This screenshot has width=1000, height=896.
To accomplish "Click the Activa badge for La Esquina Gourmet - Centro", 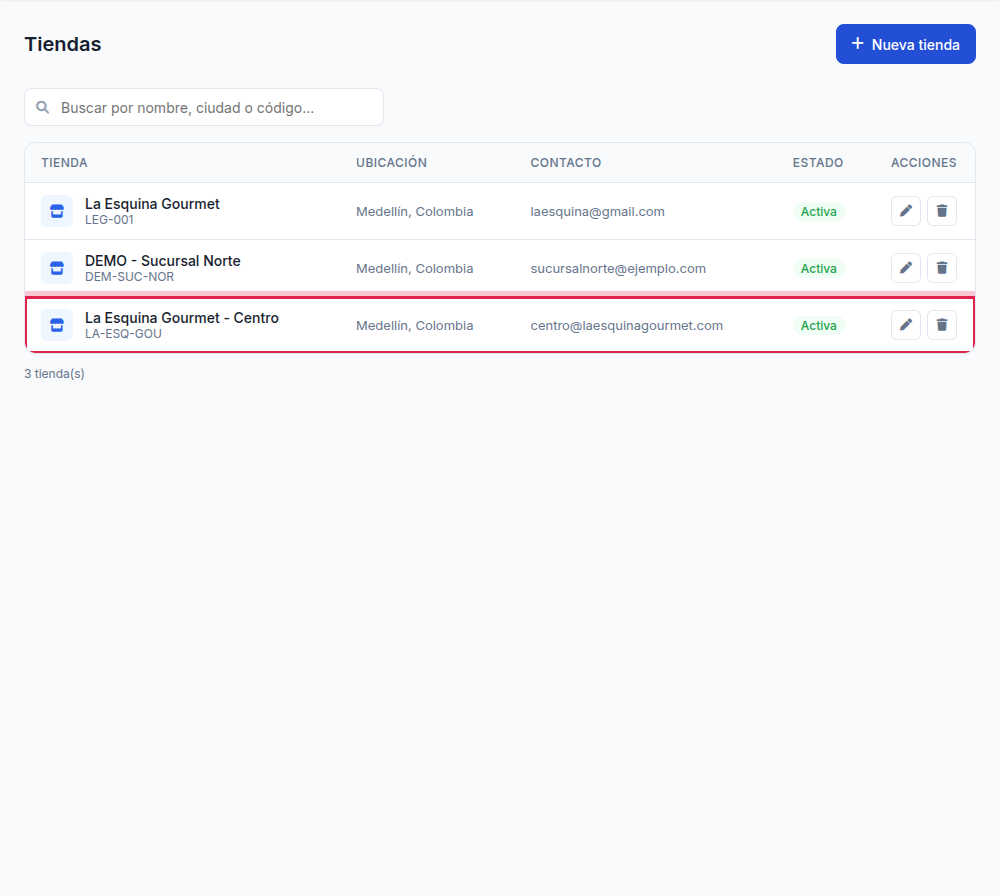I will coord(818,325).
